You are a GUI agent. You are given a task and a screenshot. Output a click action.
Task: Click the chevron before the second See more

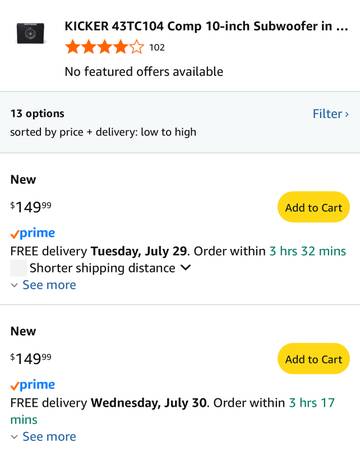(x=14, y=437)
